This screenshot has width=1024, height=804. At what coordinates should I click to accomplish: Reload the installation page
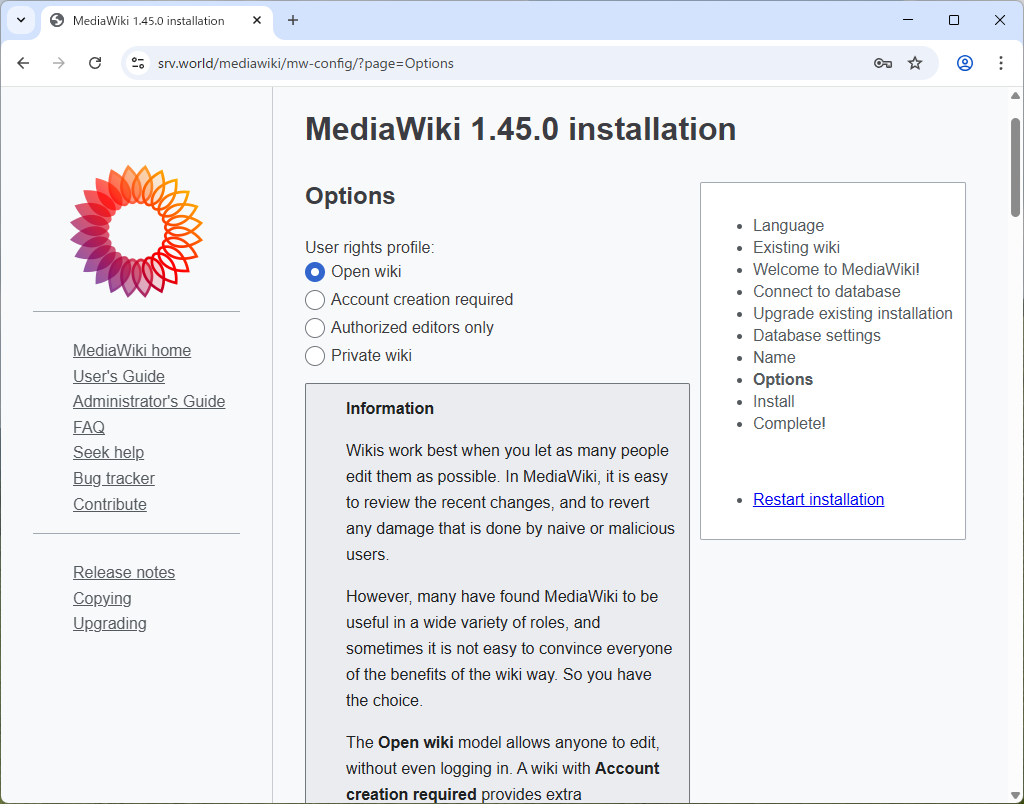pyautogui.click(x=95, y=62)
